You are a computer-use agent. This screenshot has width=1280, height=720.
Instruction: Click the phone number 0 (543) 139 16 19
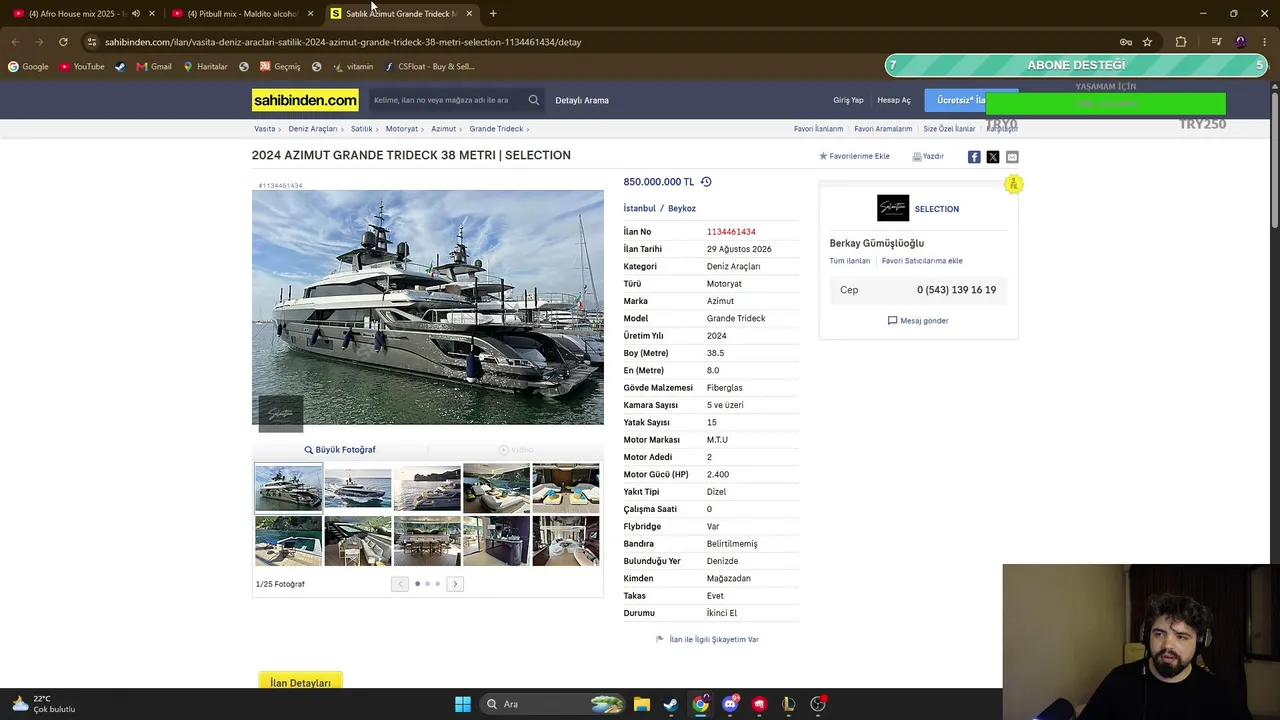pyautogui.click(x=956, y=290)
